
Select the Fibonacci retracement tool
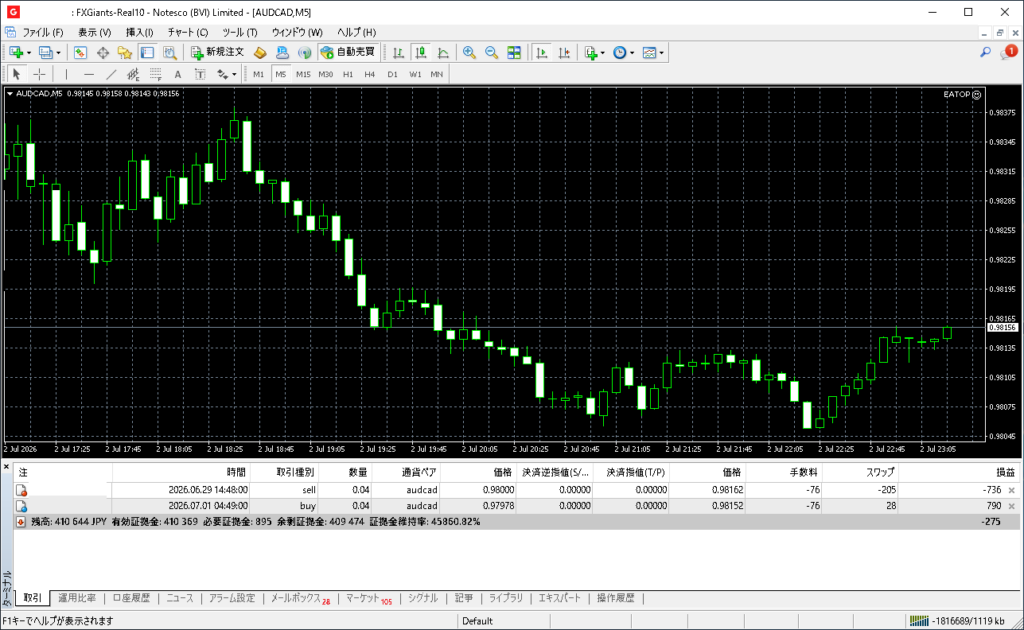(155, 74)
